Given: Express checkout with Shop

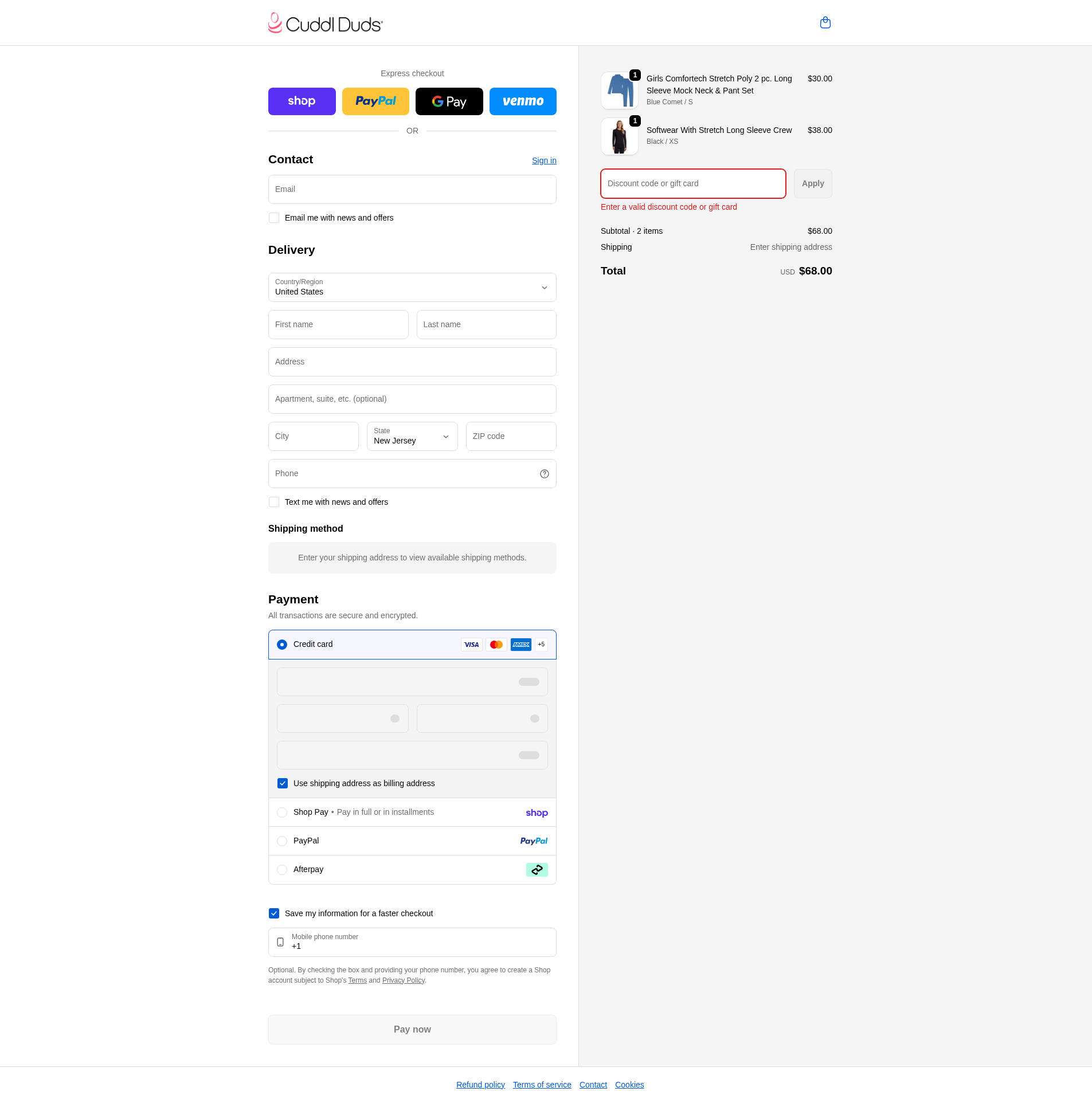Looking at the screenshot, I should click(x=302, y=101).
